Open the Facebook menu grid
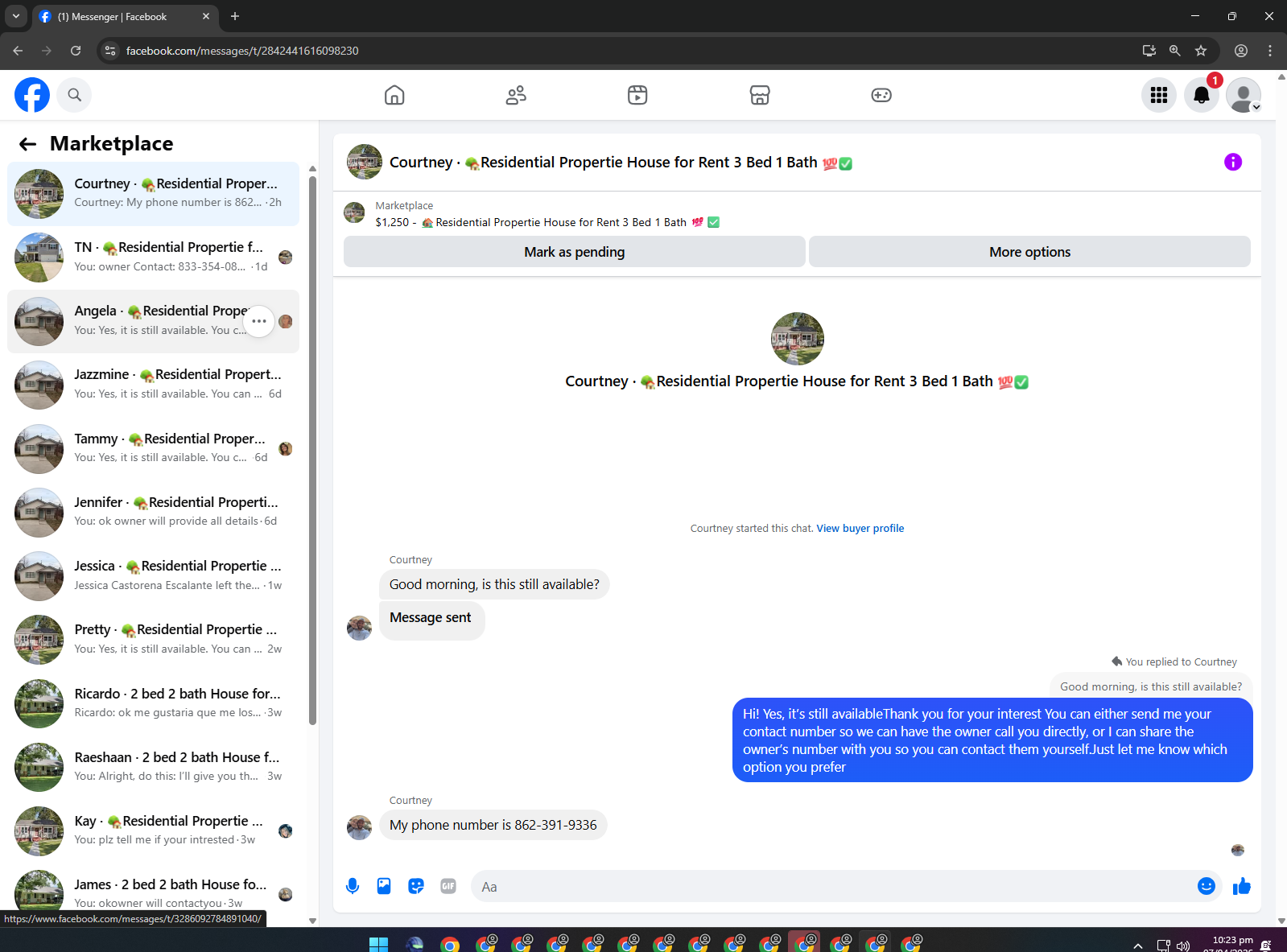1287x952 pixels. click(x=1159, y=95)
